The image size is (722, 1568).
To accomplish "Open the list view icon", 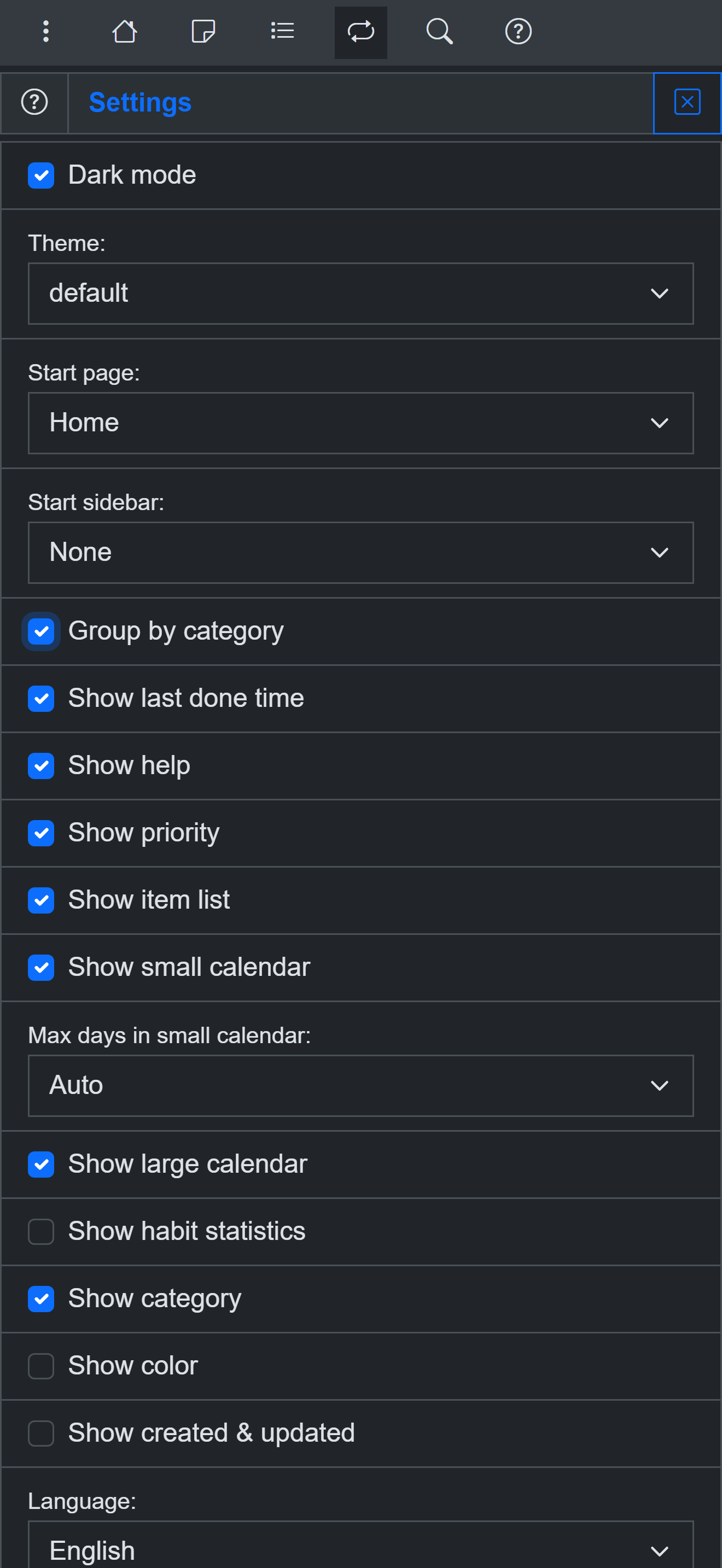I will coord(282,32).
